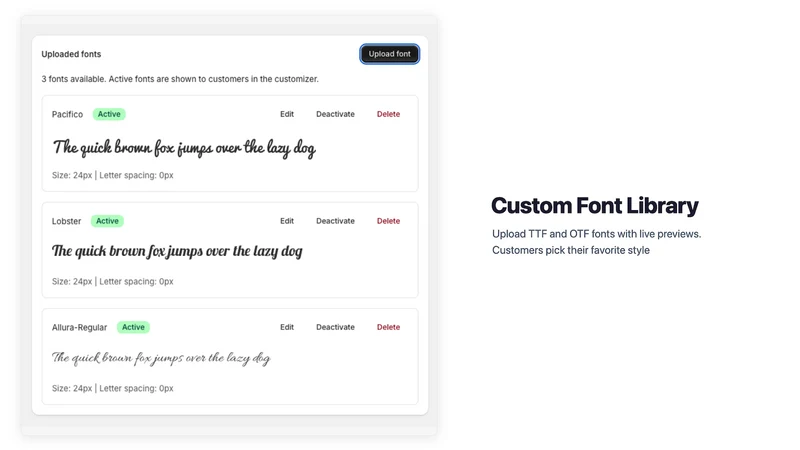Edit the Allura-Regular font
Screen dimensions: 800x450
[x=287, y=327]
